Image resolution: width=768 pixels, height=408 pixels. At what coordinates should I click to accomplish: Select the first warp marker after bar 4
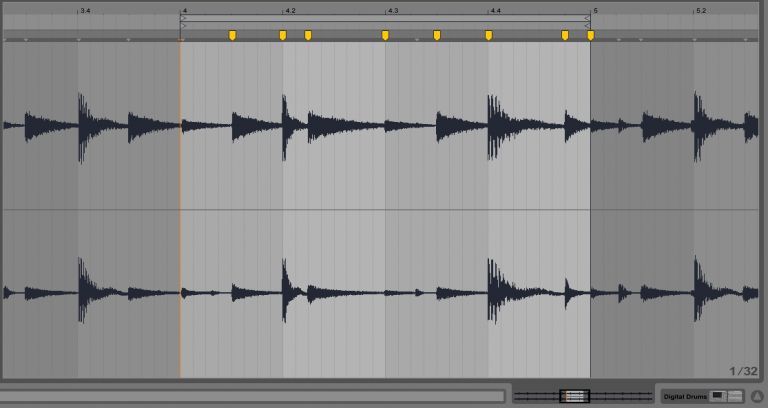click(232, 35)
